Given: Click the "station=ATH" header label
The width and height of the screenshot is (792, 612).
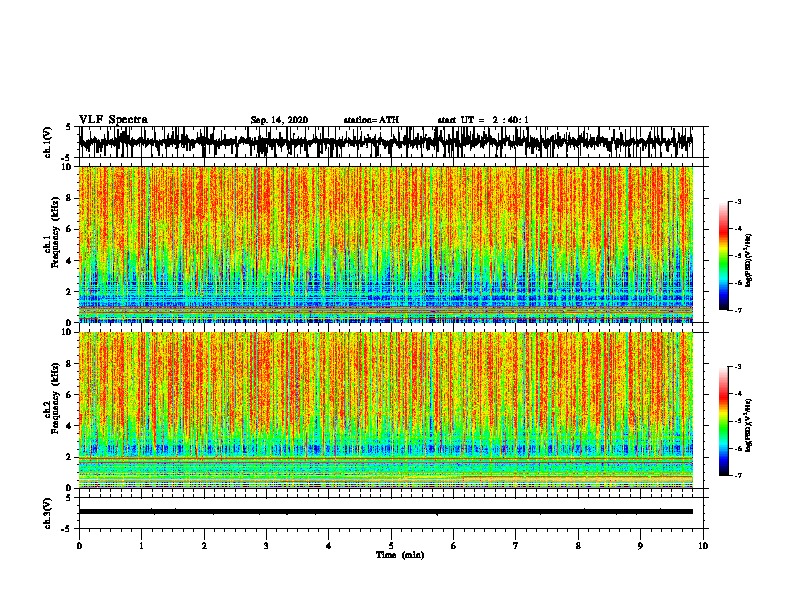Looking at the screenshot, I should (x=371, y=120).
